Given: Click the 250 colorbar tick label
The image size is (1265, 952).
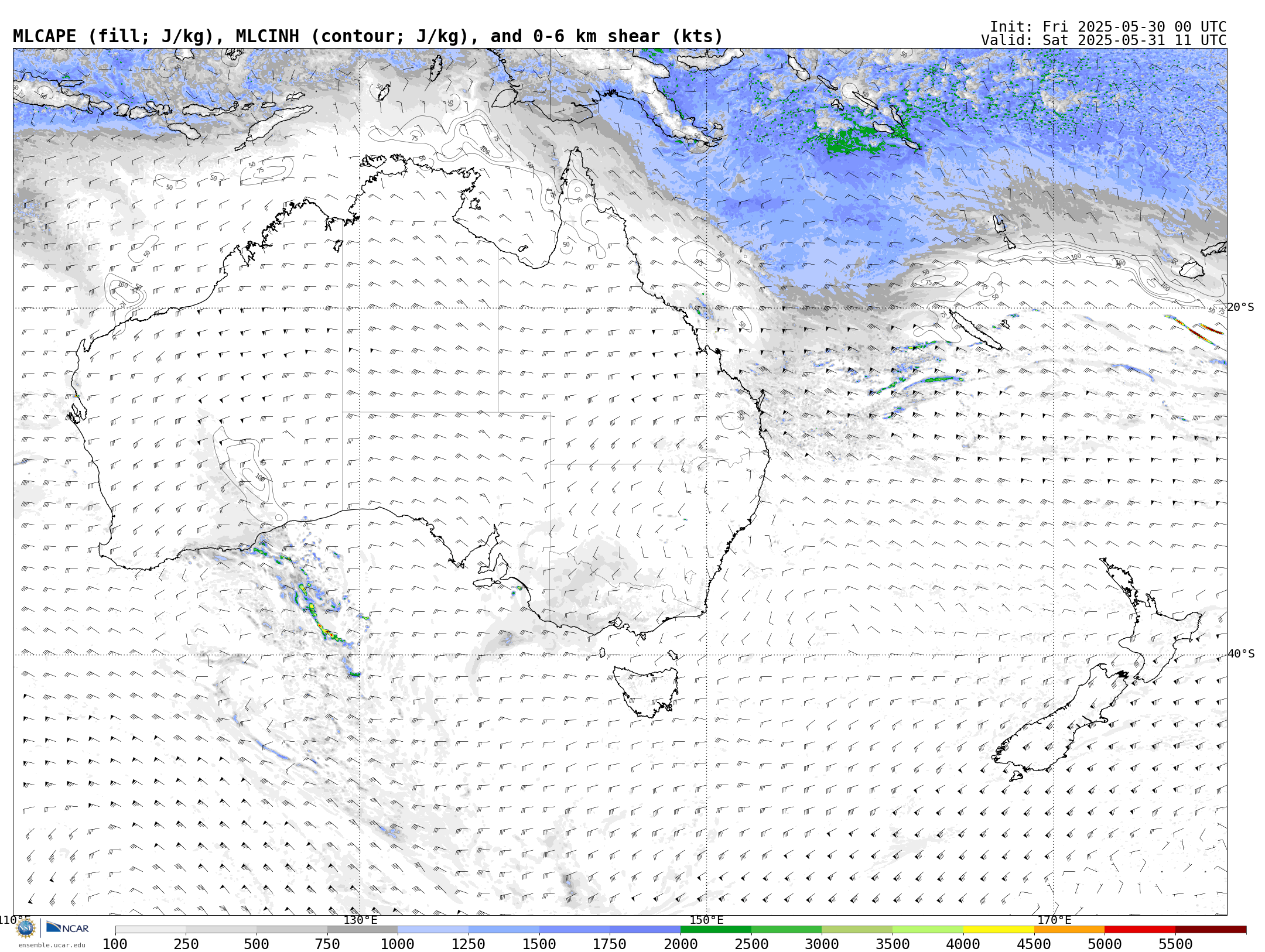Looking at the screenshot, I should click(x=186, y=944).
